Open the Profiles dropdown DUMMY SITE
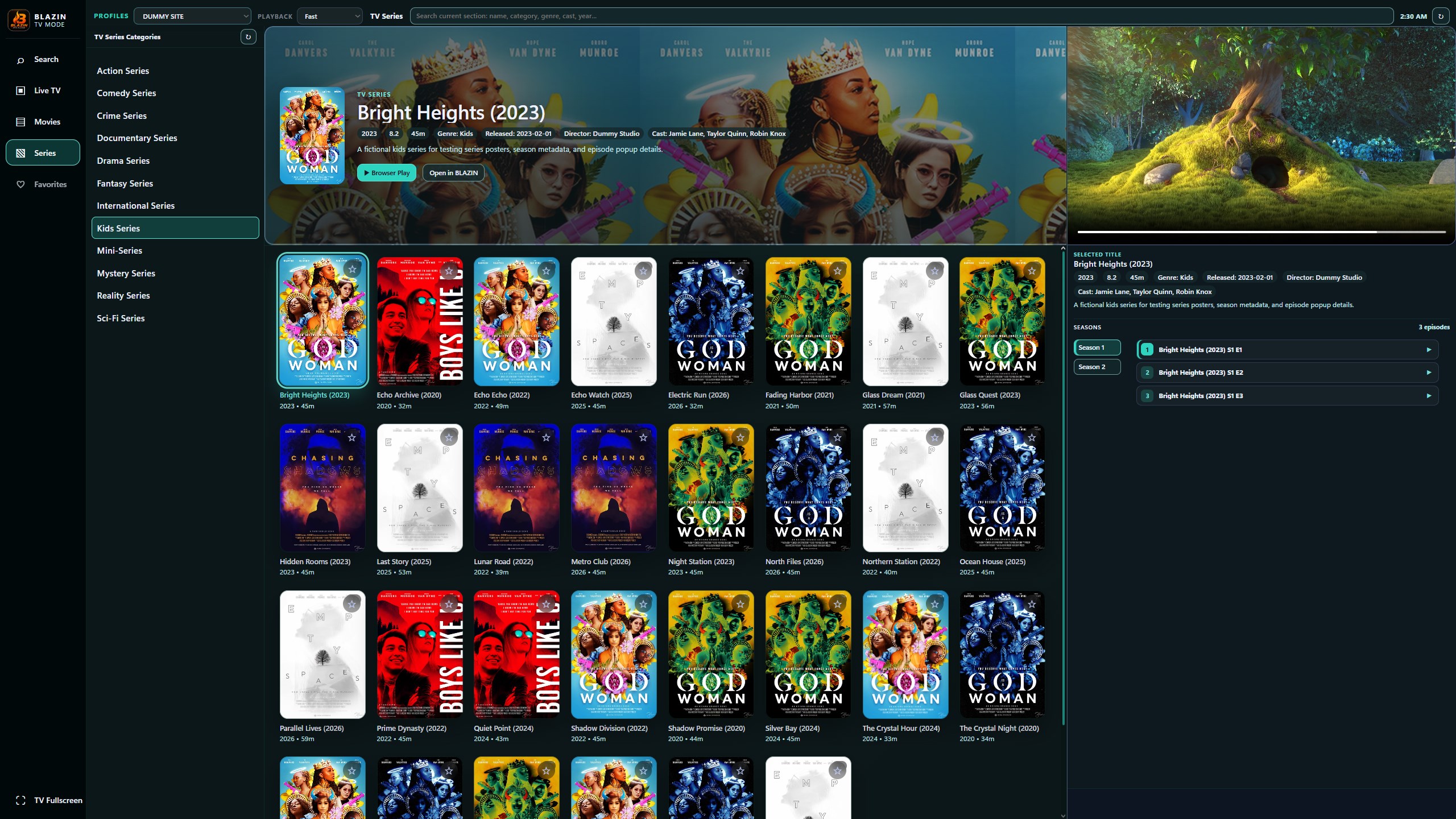 pyautogui.click(x=192, y=16)
